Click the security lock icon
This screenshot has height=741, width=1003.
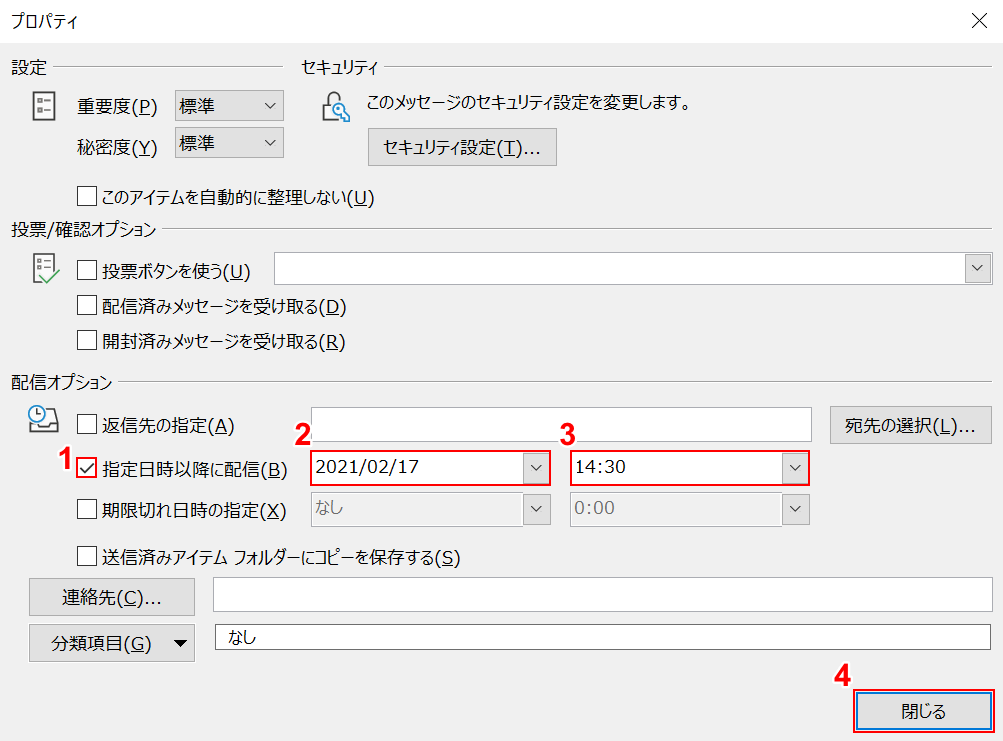click(335, 106)
